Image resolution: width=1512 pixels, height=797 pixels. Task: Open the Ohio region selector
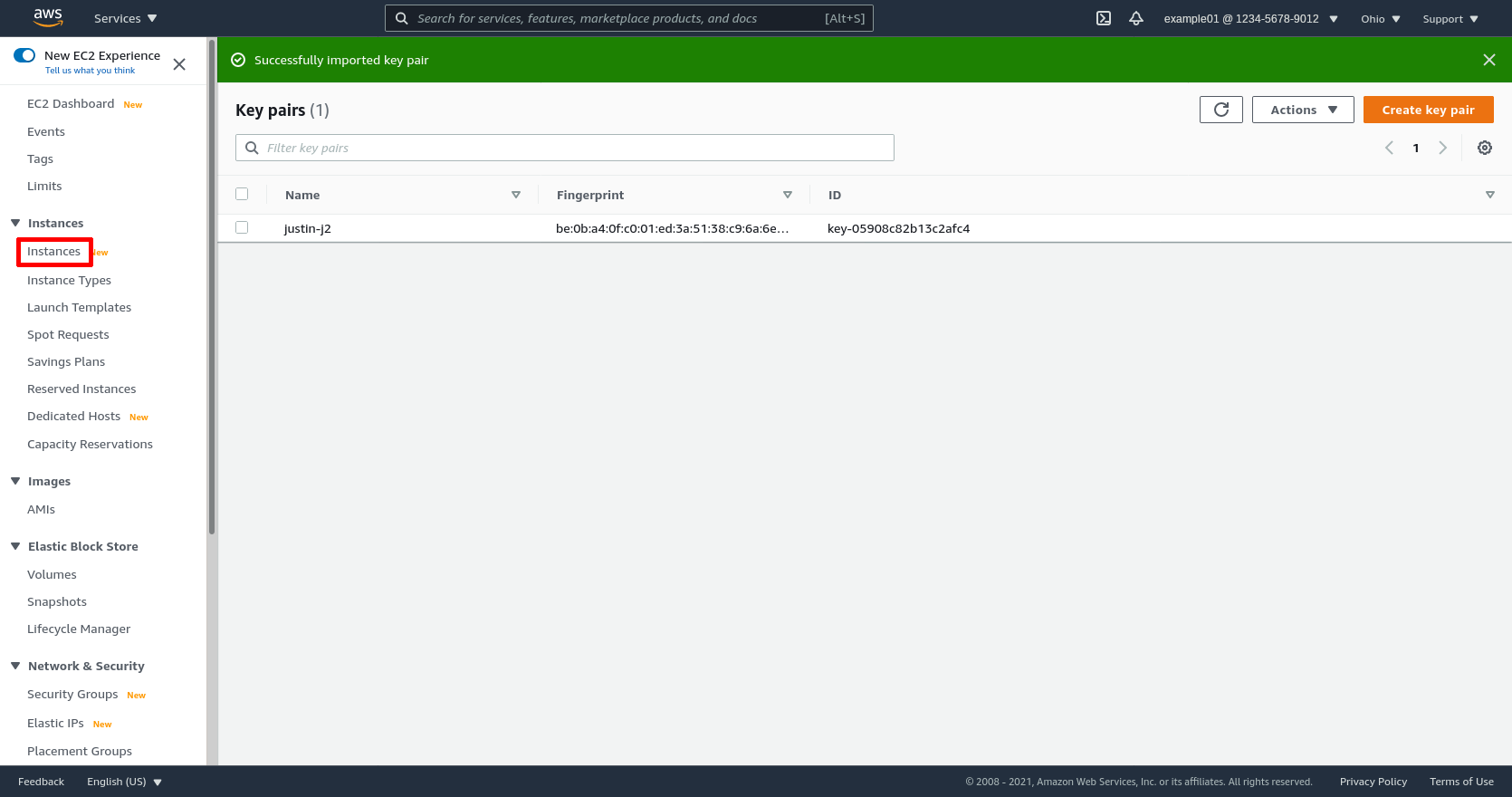[x=1381, y=18]
